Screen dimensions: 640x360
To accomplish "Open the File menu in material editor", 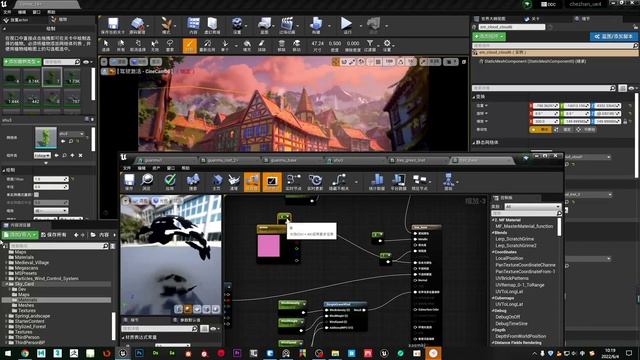I will click(127, 168).
